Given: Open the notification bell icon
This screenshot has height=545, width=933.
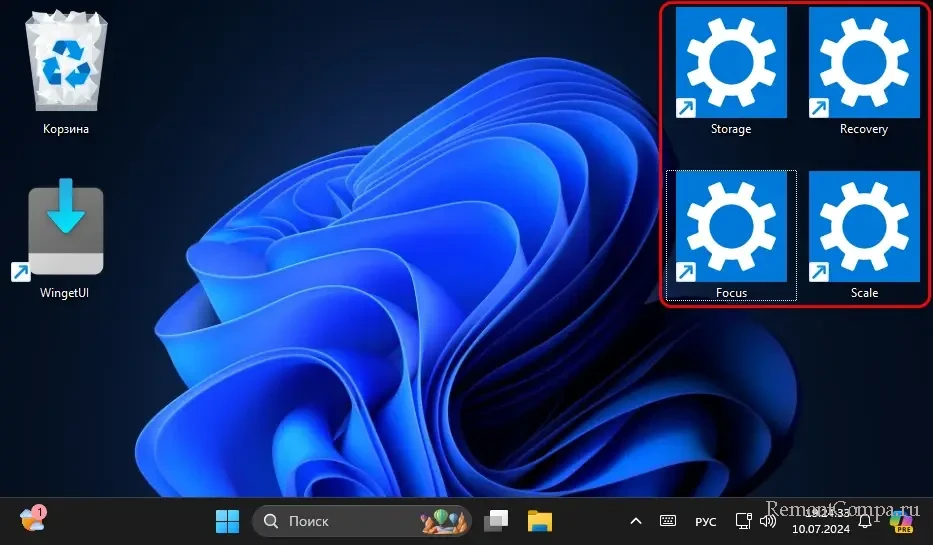Looking at the screenshot, I should click(x=865, y=521).
